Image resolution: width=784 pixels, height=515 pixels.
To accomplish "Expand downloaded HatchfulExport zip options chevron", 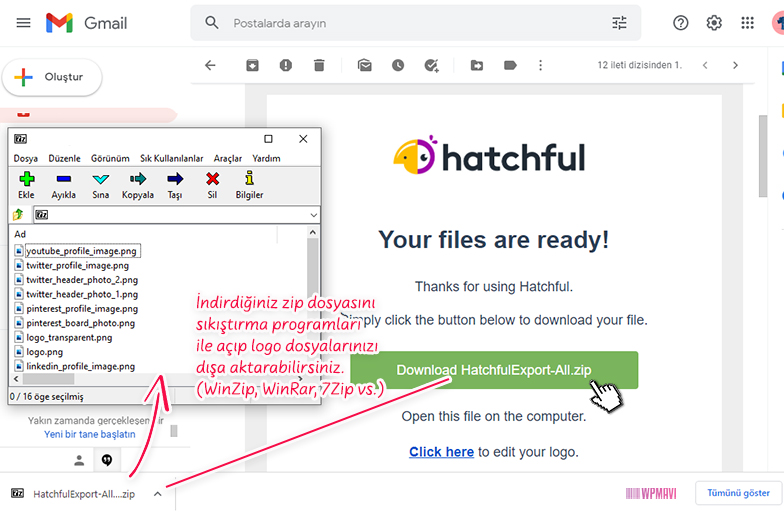I will click(x=158, y=494).
